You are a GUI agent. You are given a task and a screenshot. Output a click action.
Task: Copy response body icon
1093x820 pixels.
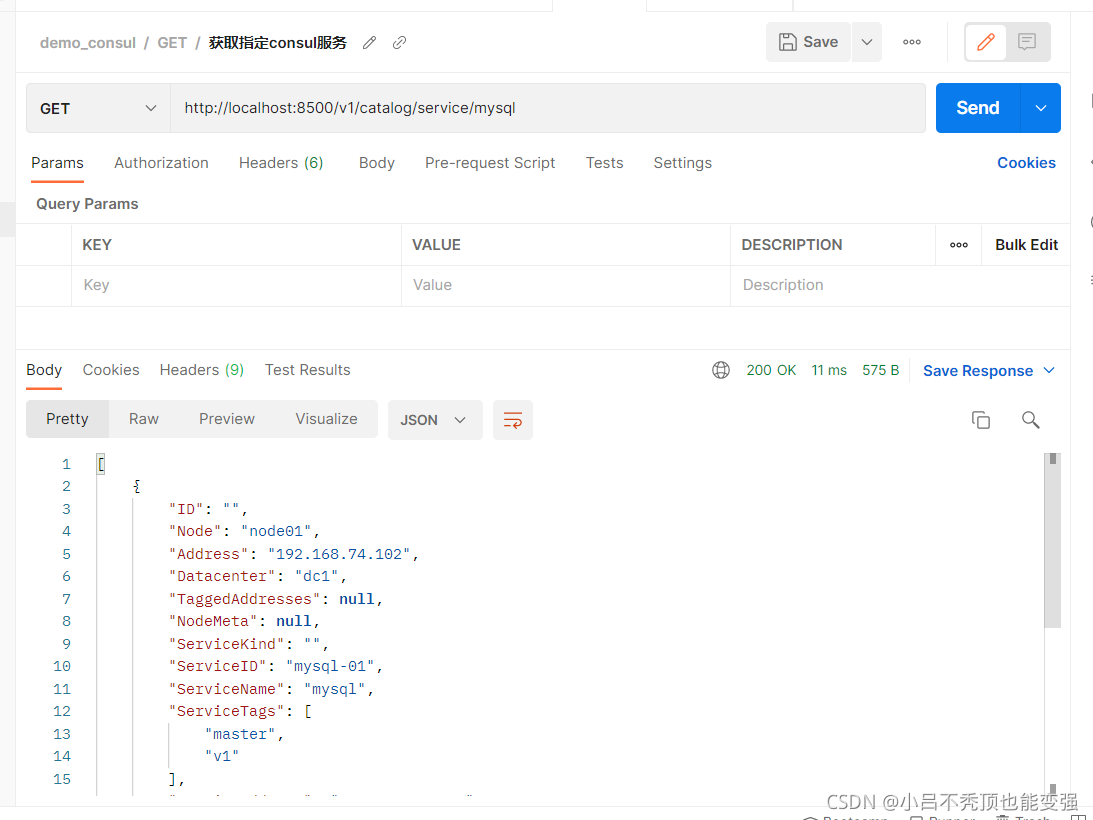click(981, 420)
